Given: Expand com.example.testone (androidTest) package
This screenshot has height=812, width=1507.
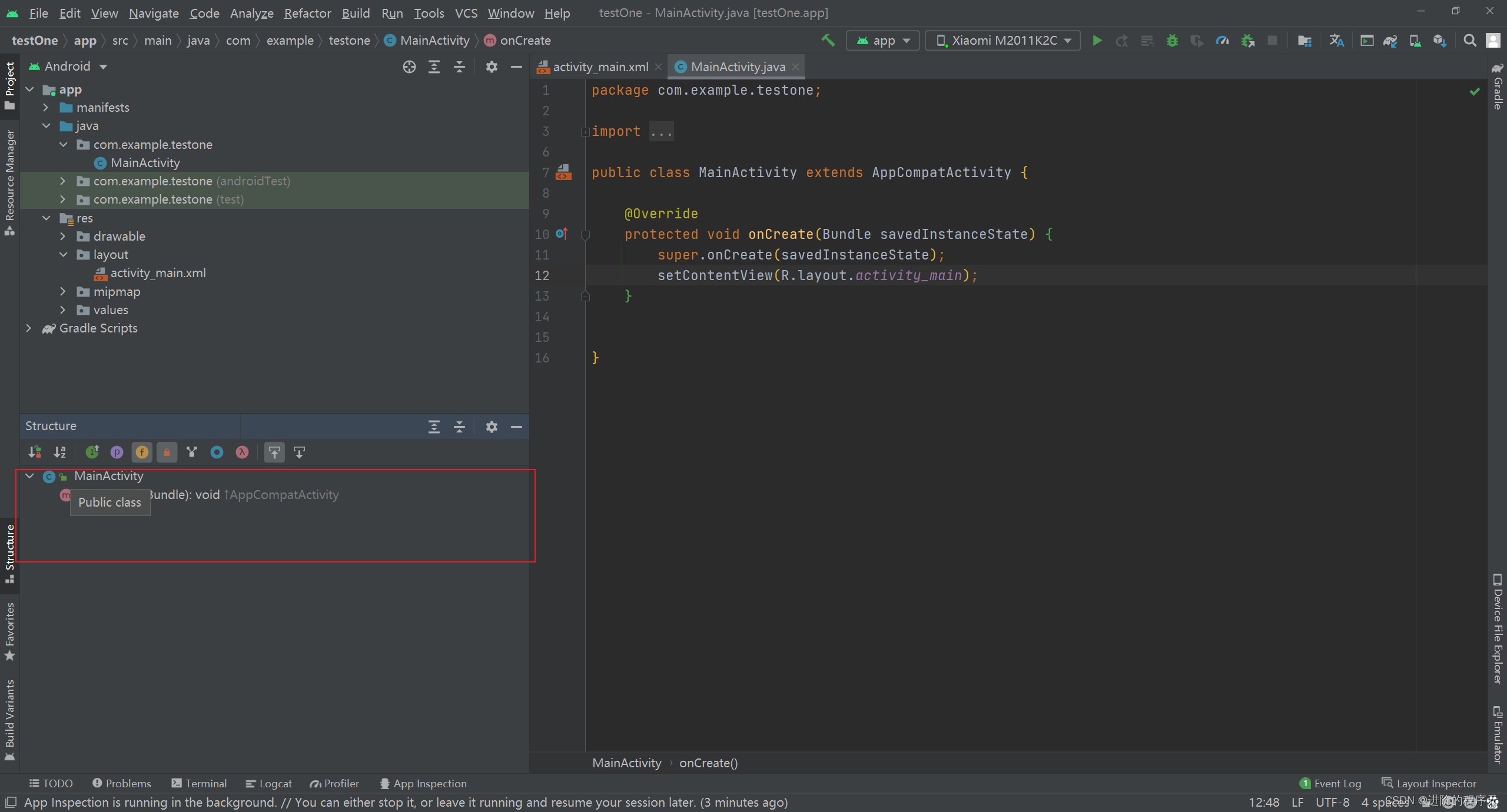Looking at the screenshot, I should pyautogui.click(x=62, y=181).
